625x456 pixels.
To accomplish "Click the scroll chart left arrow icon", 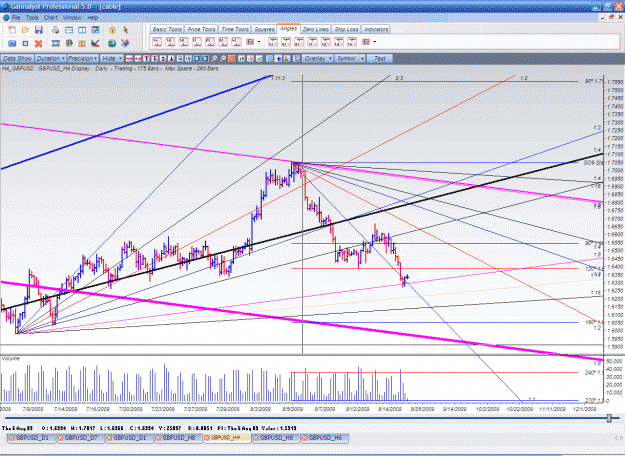I will [197, 59].
